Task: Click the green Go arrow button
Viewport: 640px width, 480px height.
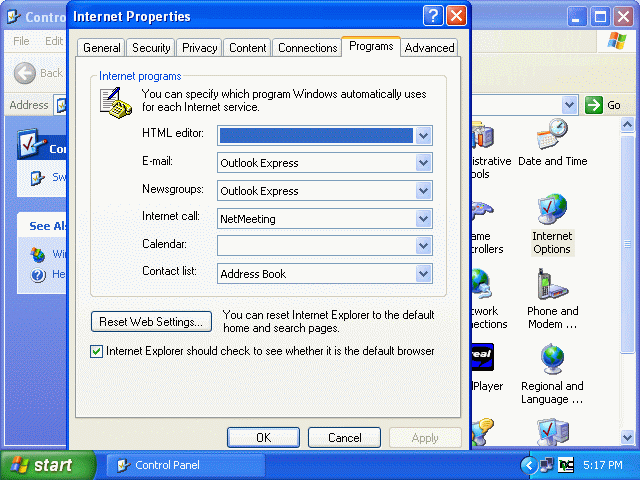Action: point(593,105)
